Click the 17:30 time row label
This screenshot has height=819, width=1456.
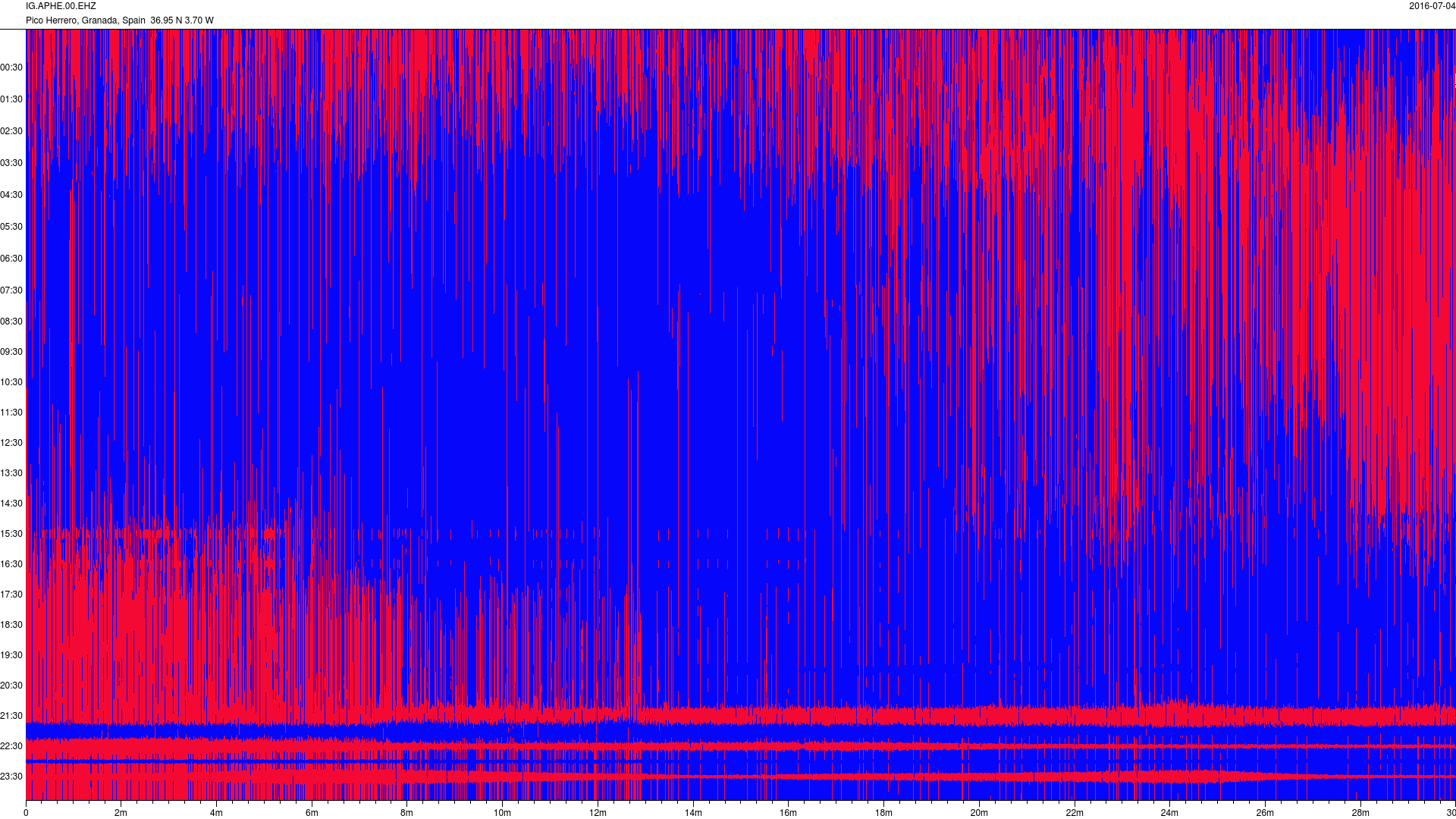point(11,595)
